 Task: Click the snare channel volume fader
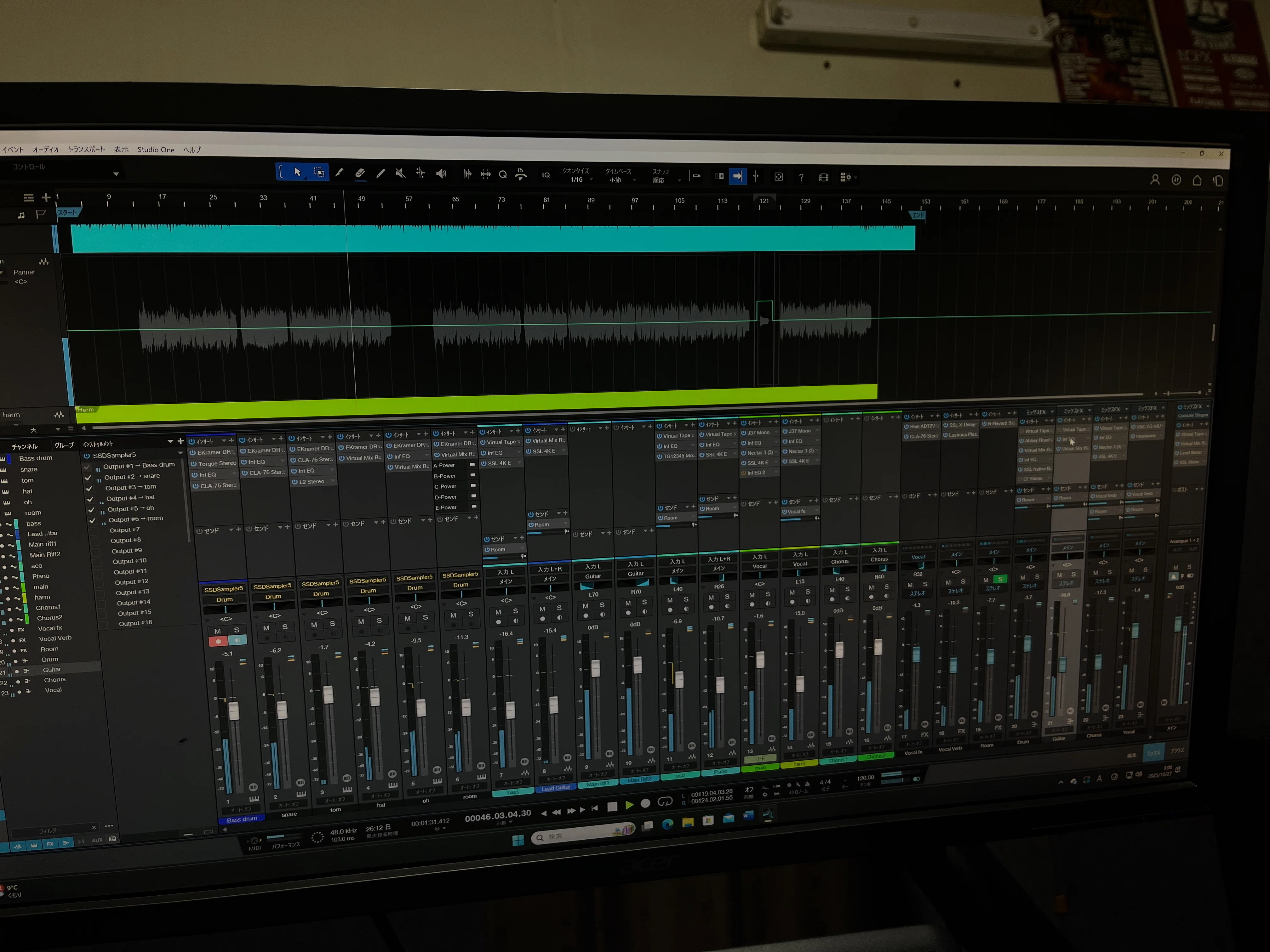coord(282,710)
